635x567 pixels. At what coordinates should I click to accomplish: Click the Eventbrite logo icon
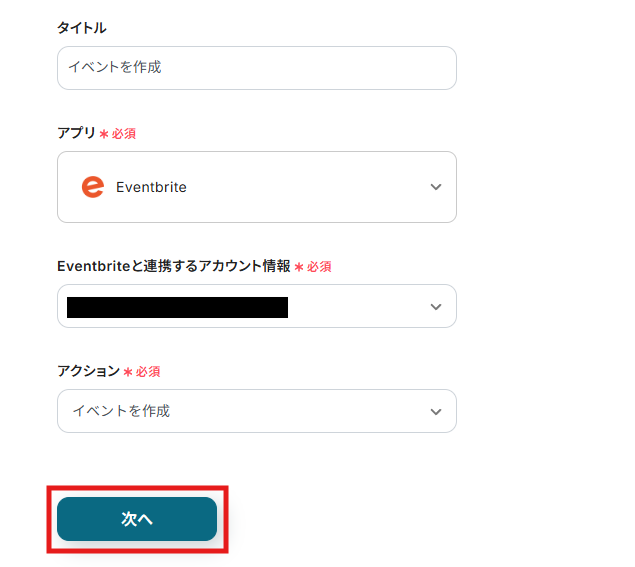[x=92, y=187]
